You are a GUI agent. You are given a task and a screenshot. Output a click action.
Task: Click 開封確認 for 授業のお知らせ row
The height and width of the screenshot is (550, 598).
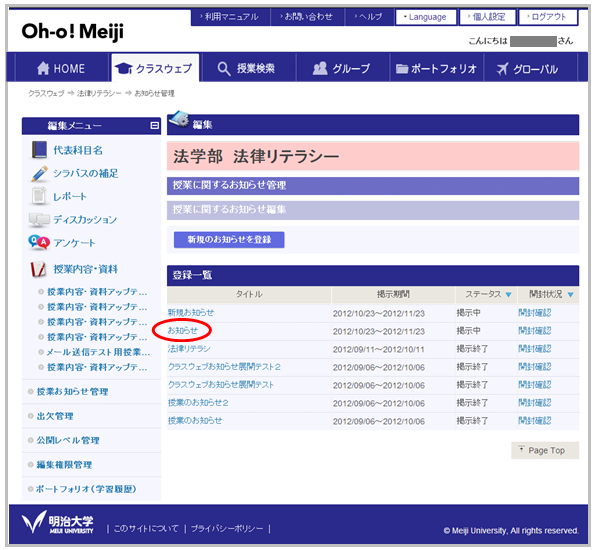point(535,421)
